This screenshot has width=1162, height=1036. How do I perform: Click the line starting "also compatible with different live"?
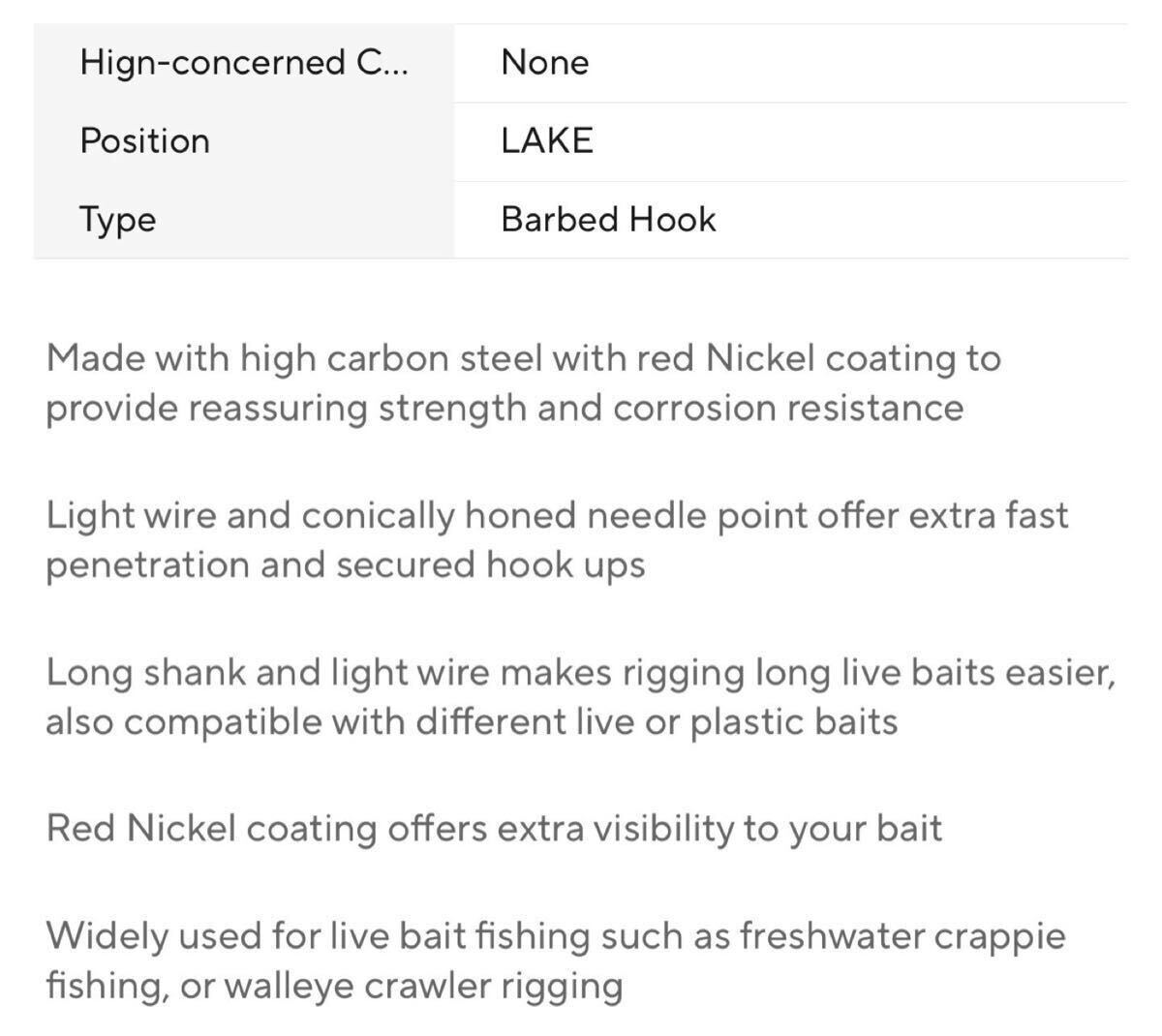tap(472, 721)
